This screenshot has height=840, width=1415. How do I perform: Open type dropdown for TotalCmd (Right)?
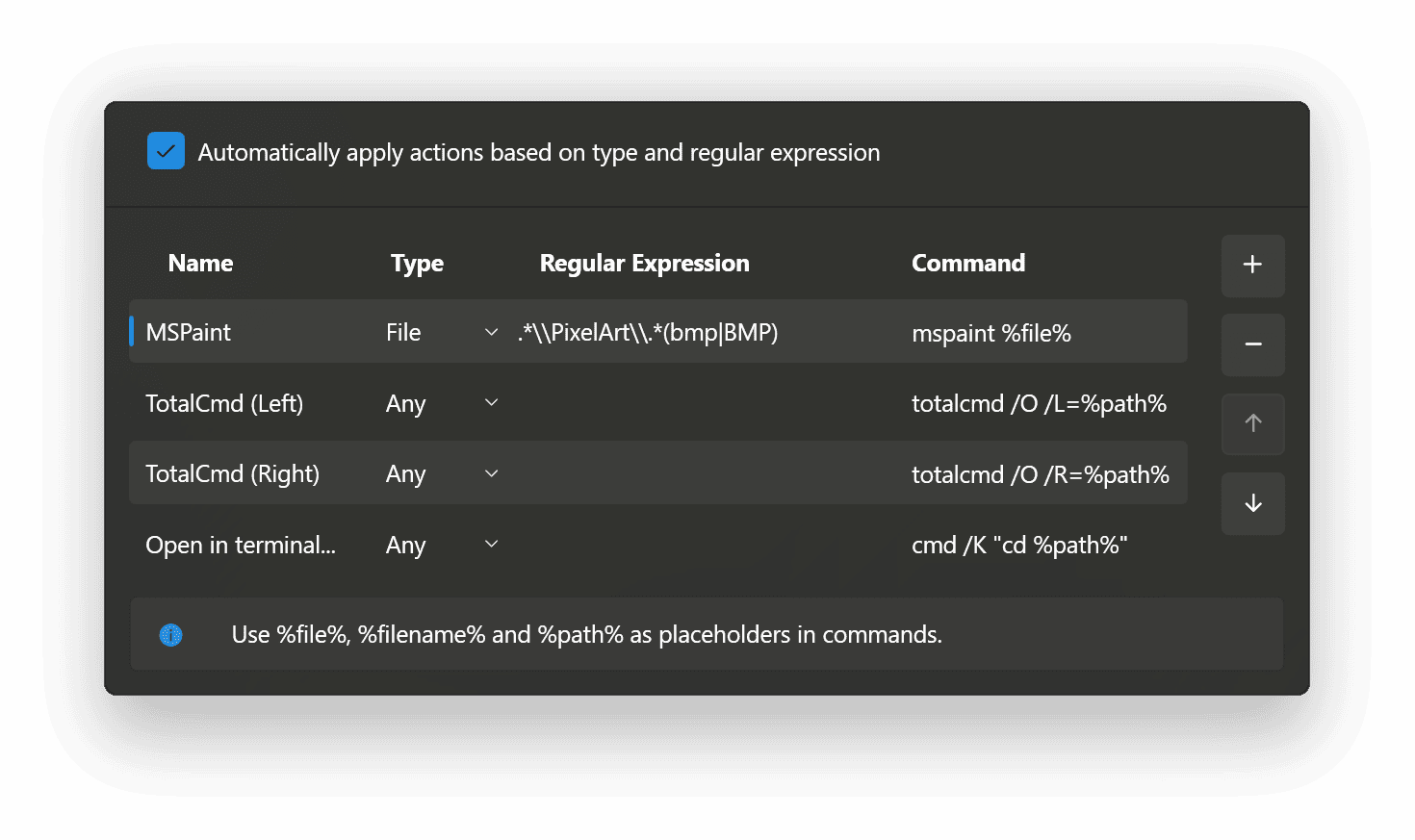pyautogui.click(x=491, y=473)
